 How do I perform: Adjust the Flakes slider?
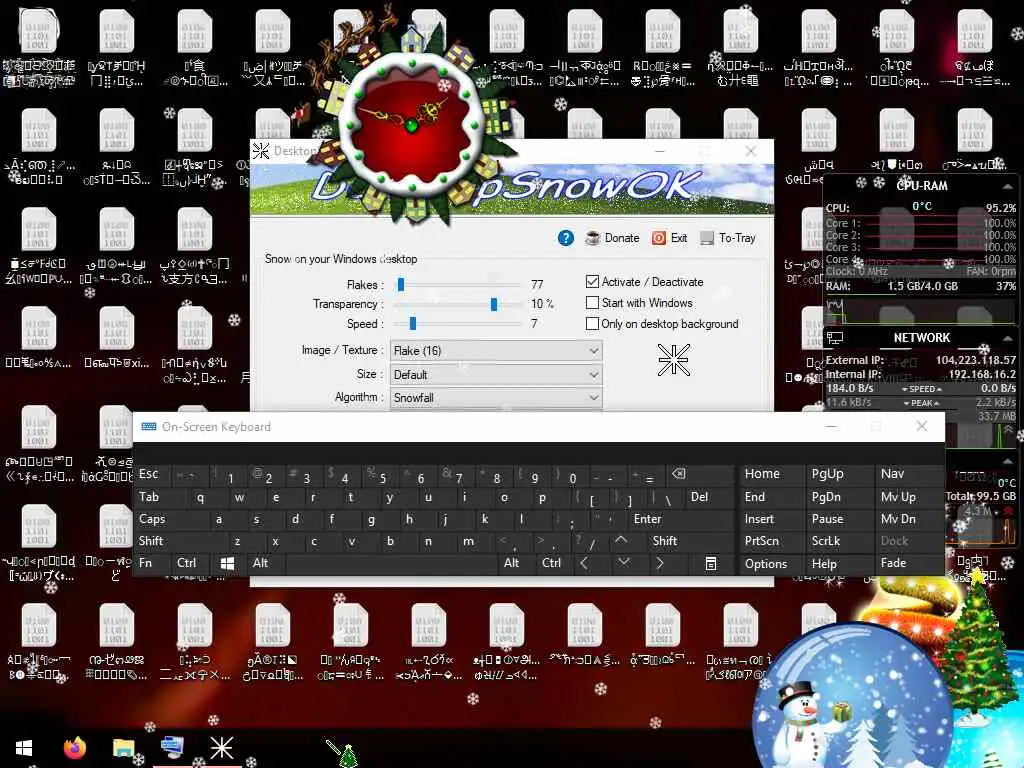(x=400, y=285)
